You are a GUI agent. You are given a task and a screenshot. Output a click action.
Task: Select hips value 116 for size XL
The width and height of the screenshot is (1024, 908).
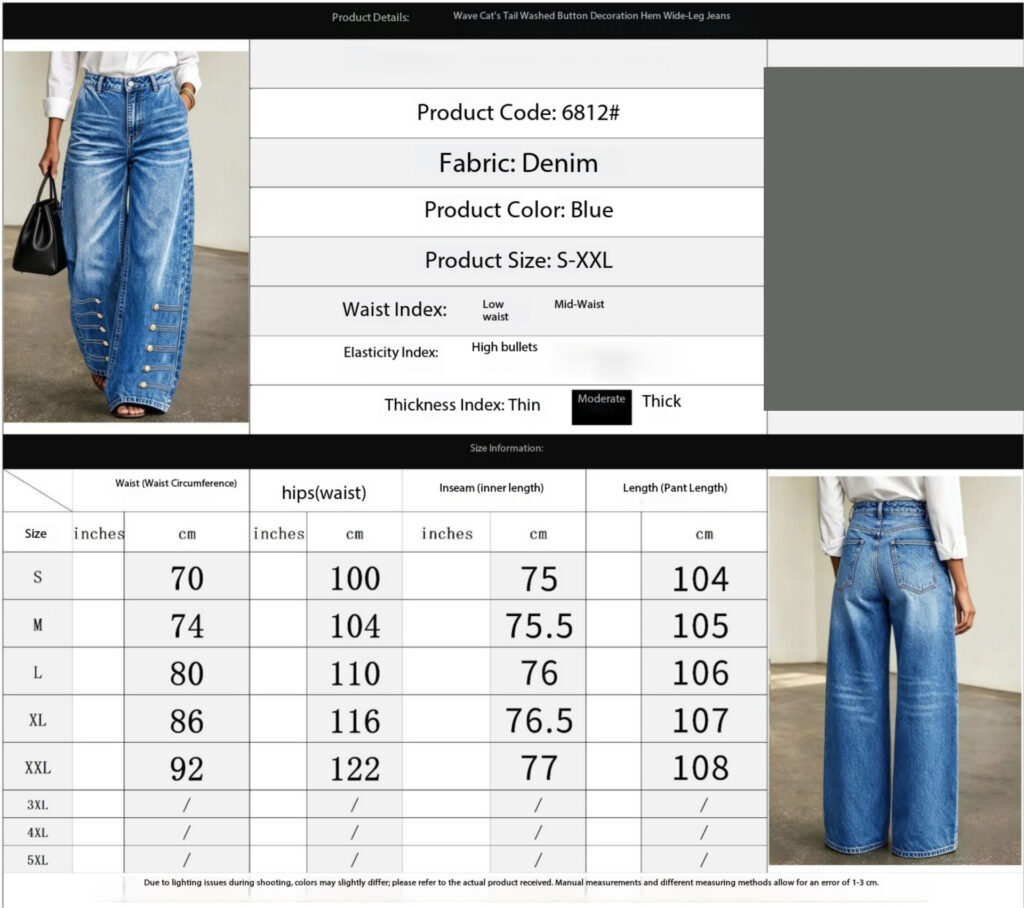coord(355,721)
